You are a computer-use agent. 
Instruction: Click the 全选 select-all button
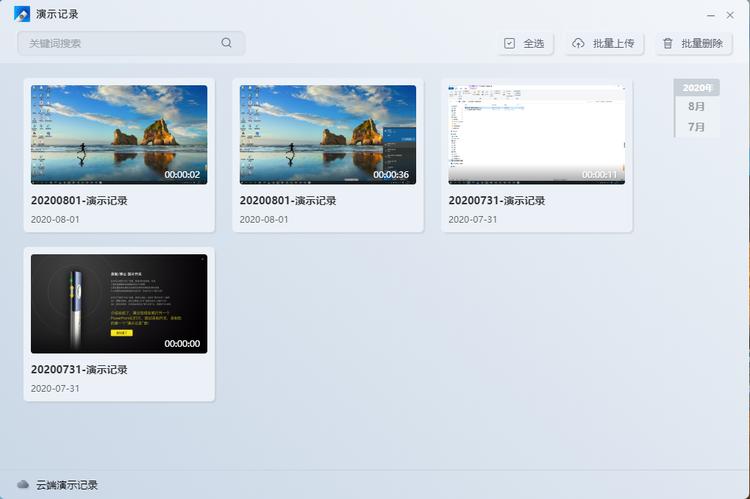click(525, 44)
